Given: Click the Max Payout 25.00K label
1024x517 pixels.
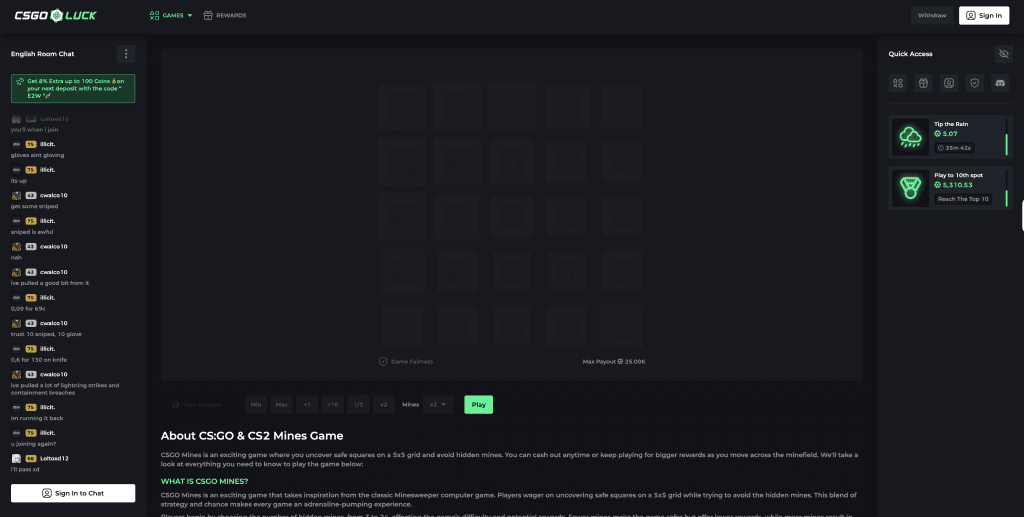Looking at the screenshot, I should 614,361.
